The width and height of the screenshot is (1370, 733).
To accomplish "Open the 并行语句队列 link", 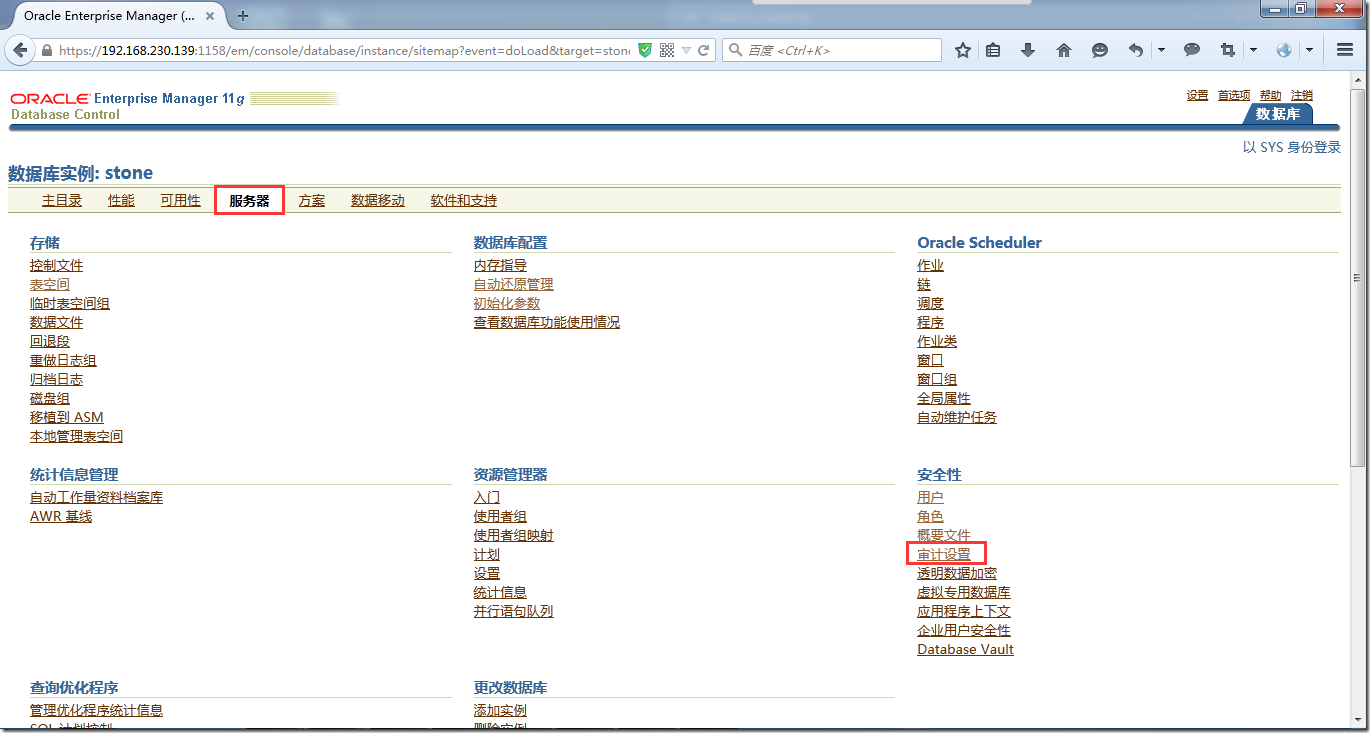I will coord(514,611).
